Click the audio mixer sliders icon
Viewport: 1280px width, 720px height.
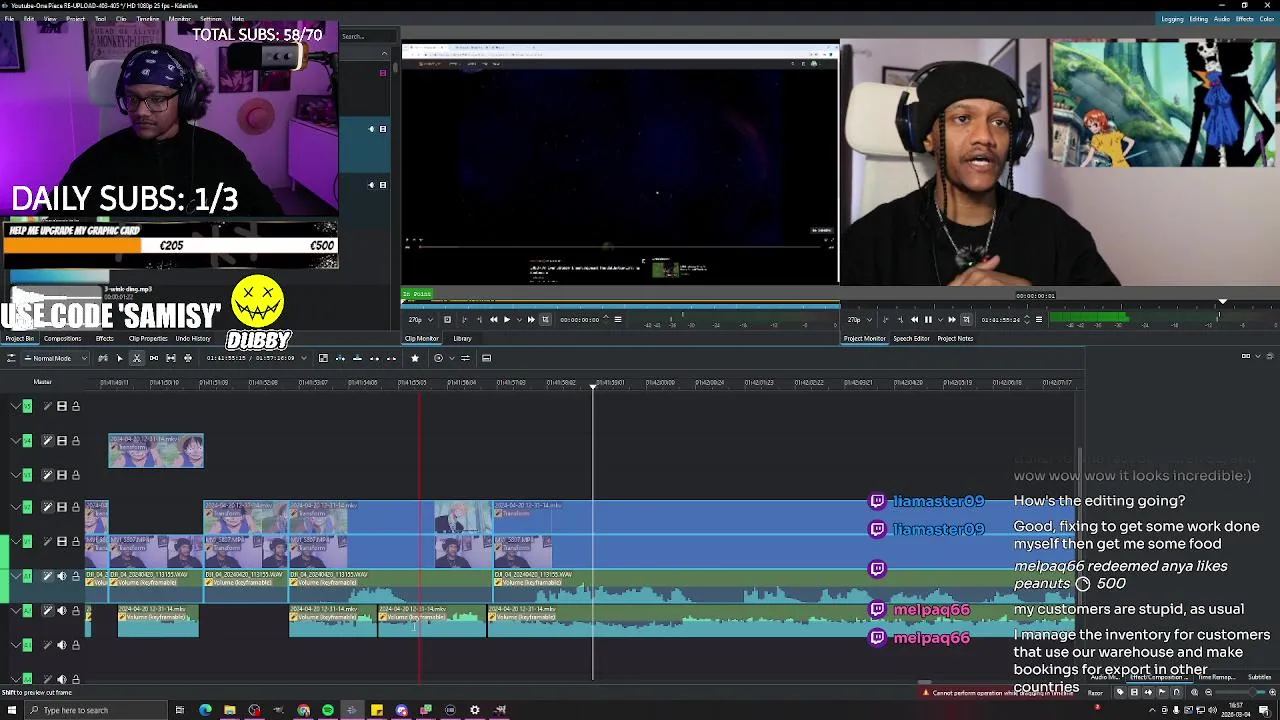coord(465,358)
